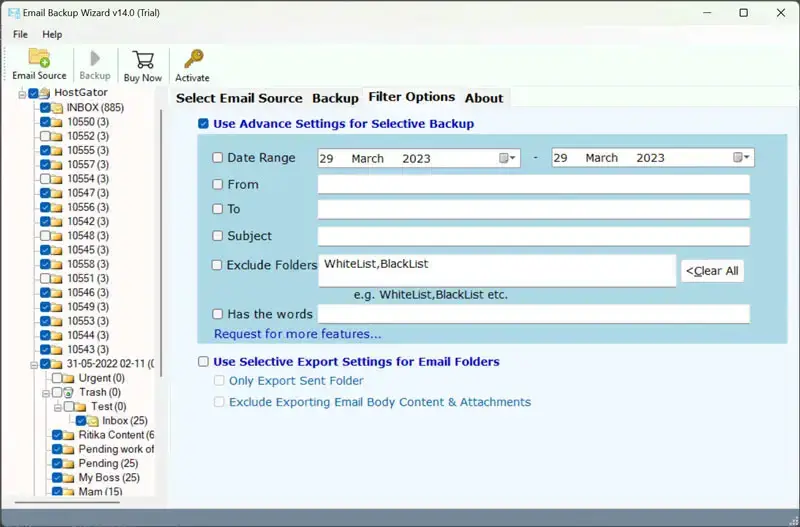The image size is (800, 527).
Task: Click the Backup play icon
Action: [95, 58]
